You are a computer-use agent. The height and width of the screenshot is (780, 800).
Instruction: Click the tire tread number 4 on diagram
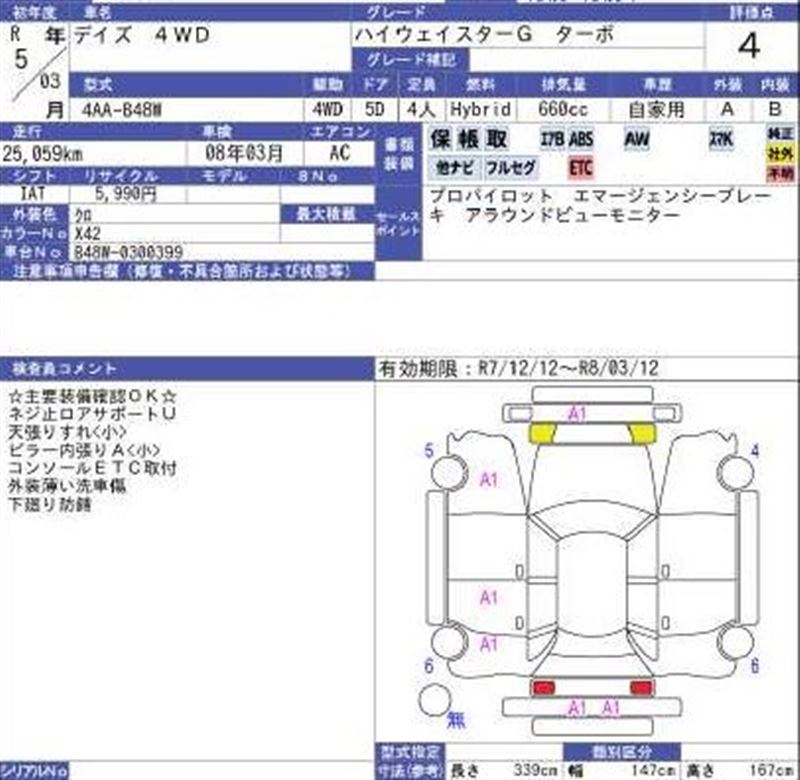755,451
